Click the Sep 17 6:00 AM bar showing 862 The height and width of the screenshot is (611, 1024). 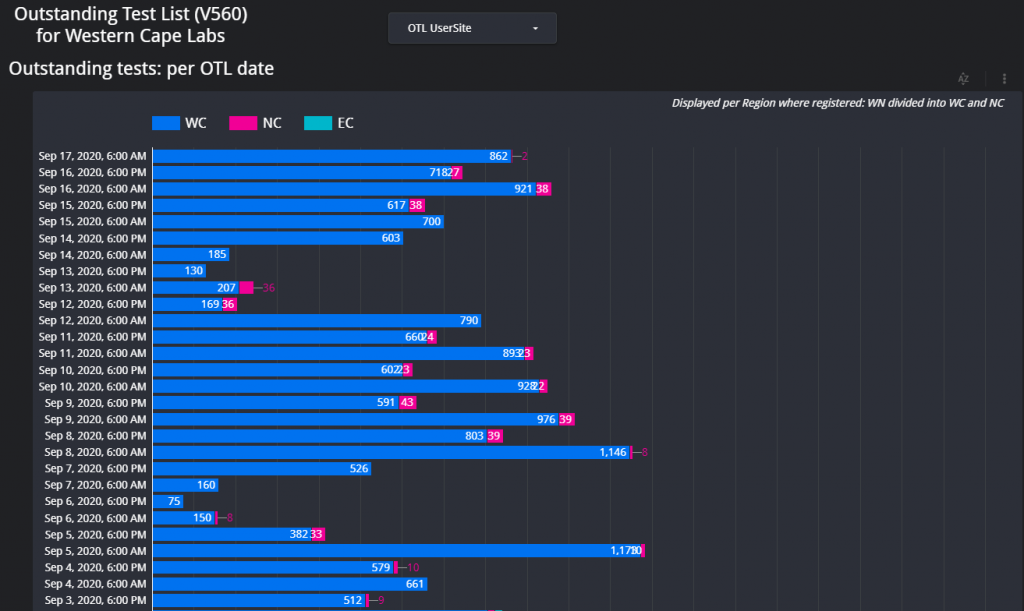330,156
